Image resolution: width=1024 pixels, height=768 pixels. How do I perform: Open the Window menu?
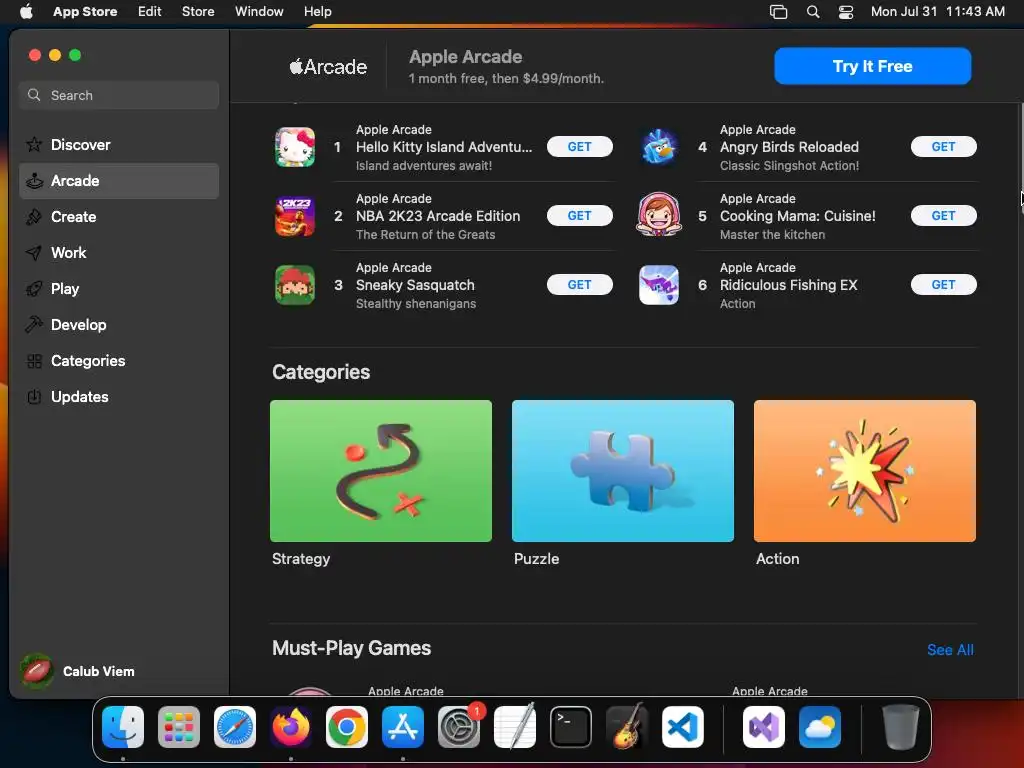pyautogui.click(x=259, y=12)
